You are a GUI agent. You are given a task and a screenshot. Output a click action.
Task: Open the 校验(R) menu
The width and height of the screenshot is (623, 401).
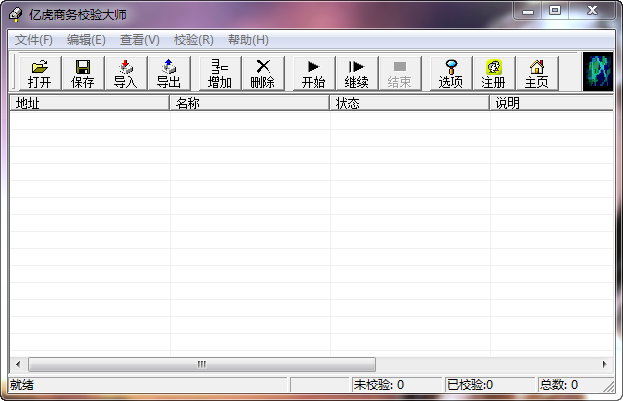click(x=193, y=40)
